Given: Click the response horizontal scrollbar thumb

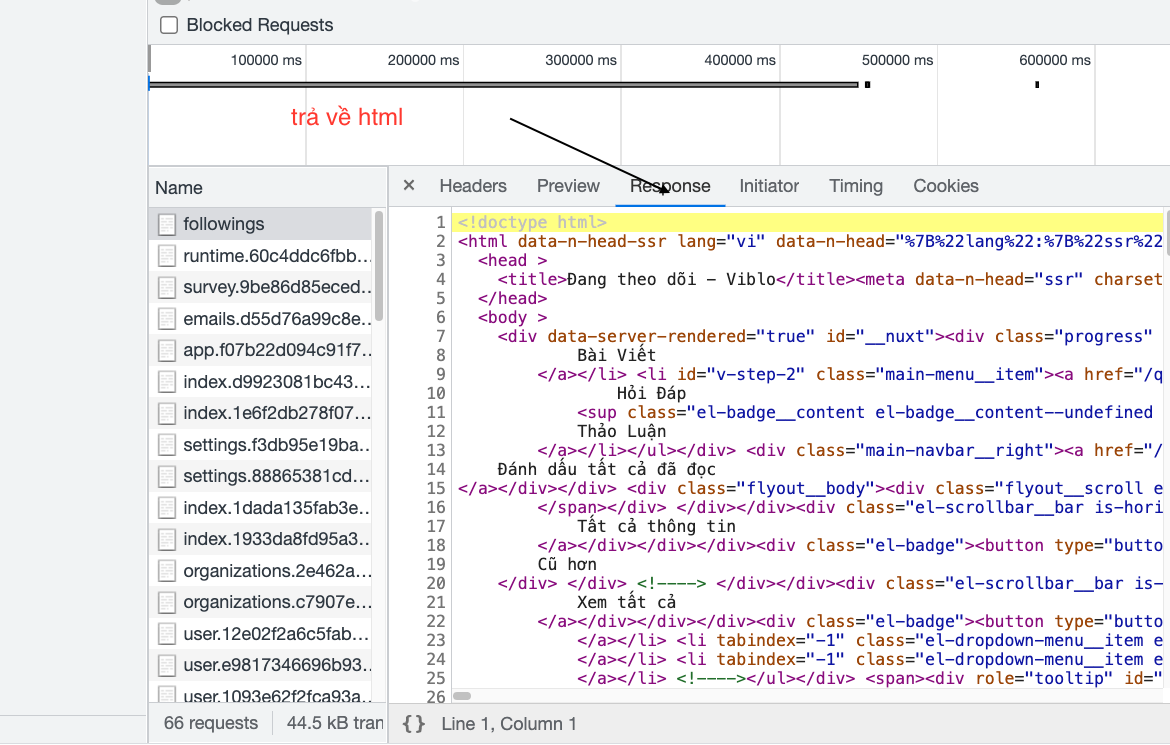Looking at the screenshot, I should coord(462,696).
